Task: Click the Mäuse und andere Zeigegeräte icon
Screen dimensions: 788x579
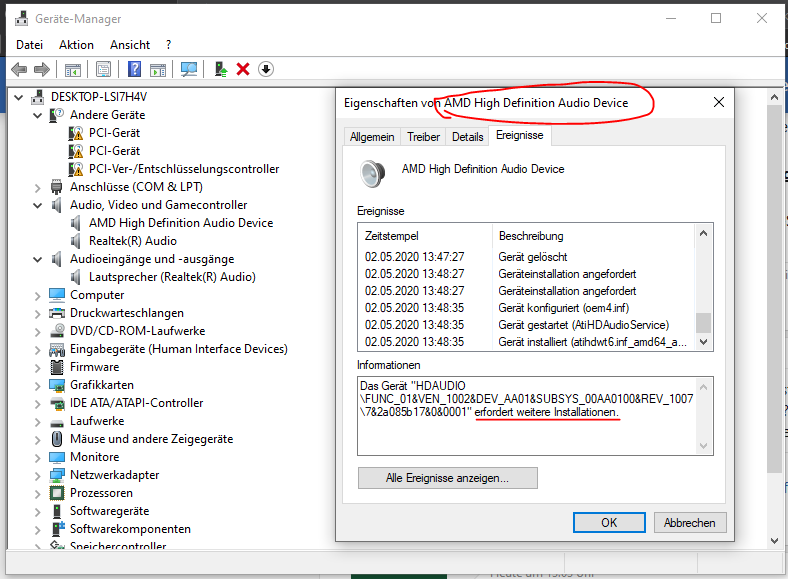Action: [x=57, y=439]
